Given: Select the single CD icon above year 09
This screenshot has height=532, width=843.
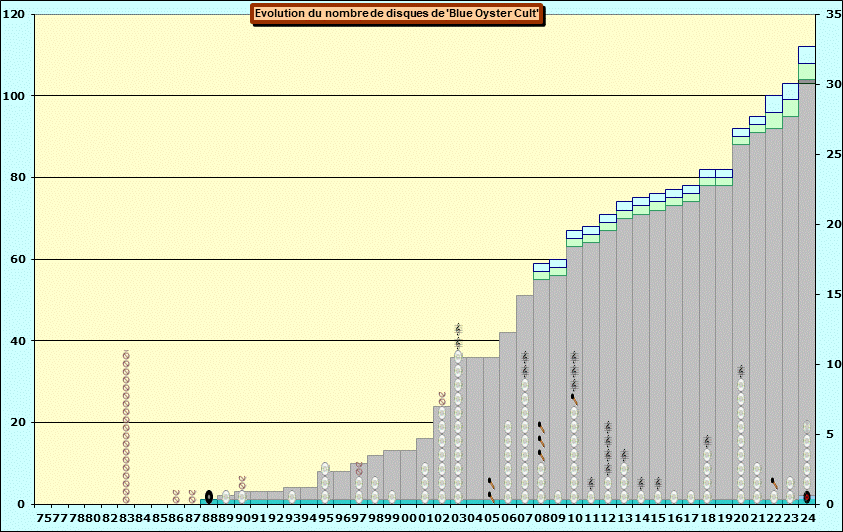Looking at the screenshot, I should pyautogui.click(x=558, y=497).
